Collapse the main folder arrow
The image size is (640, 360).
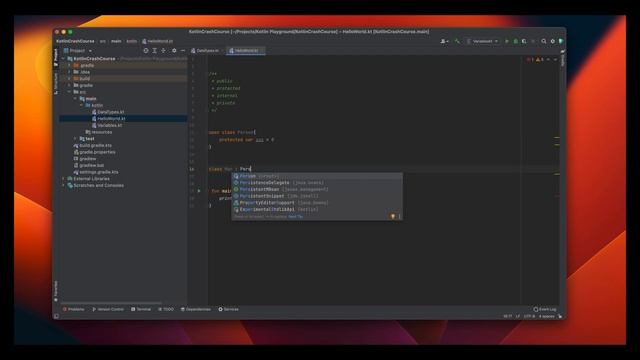tap(75, 98)
